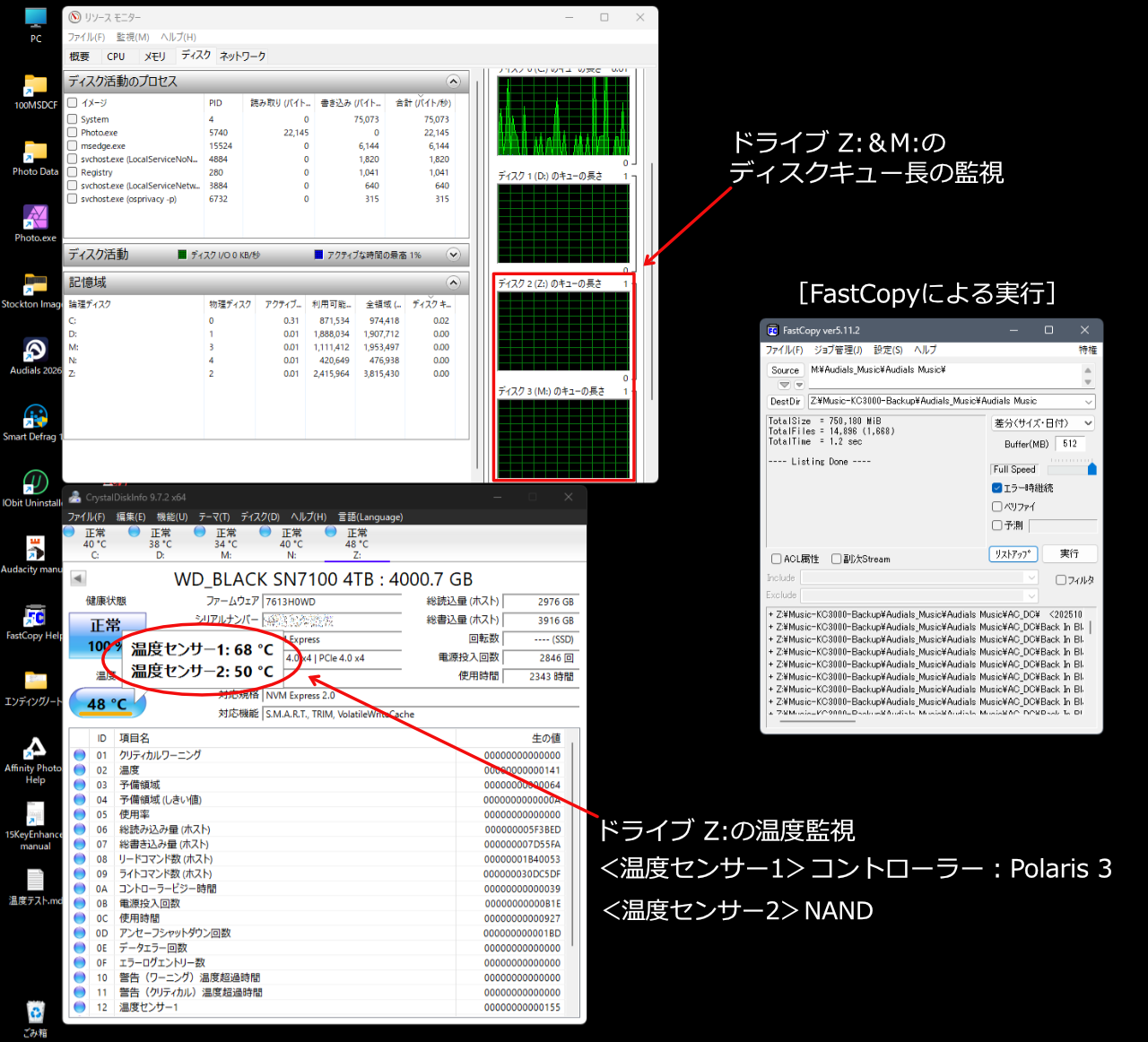Click the リストアップ button
The height and width of the screenshot is (1042, 1148).
click(1013, 554)
